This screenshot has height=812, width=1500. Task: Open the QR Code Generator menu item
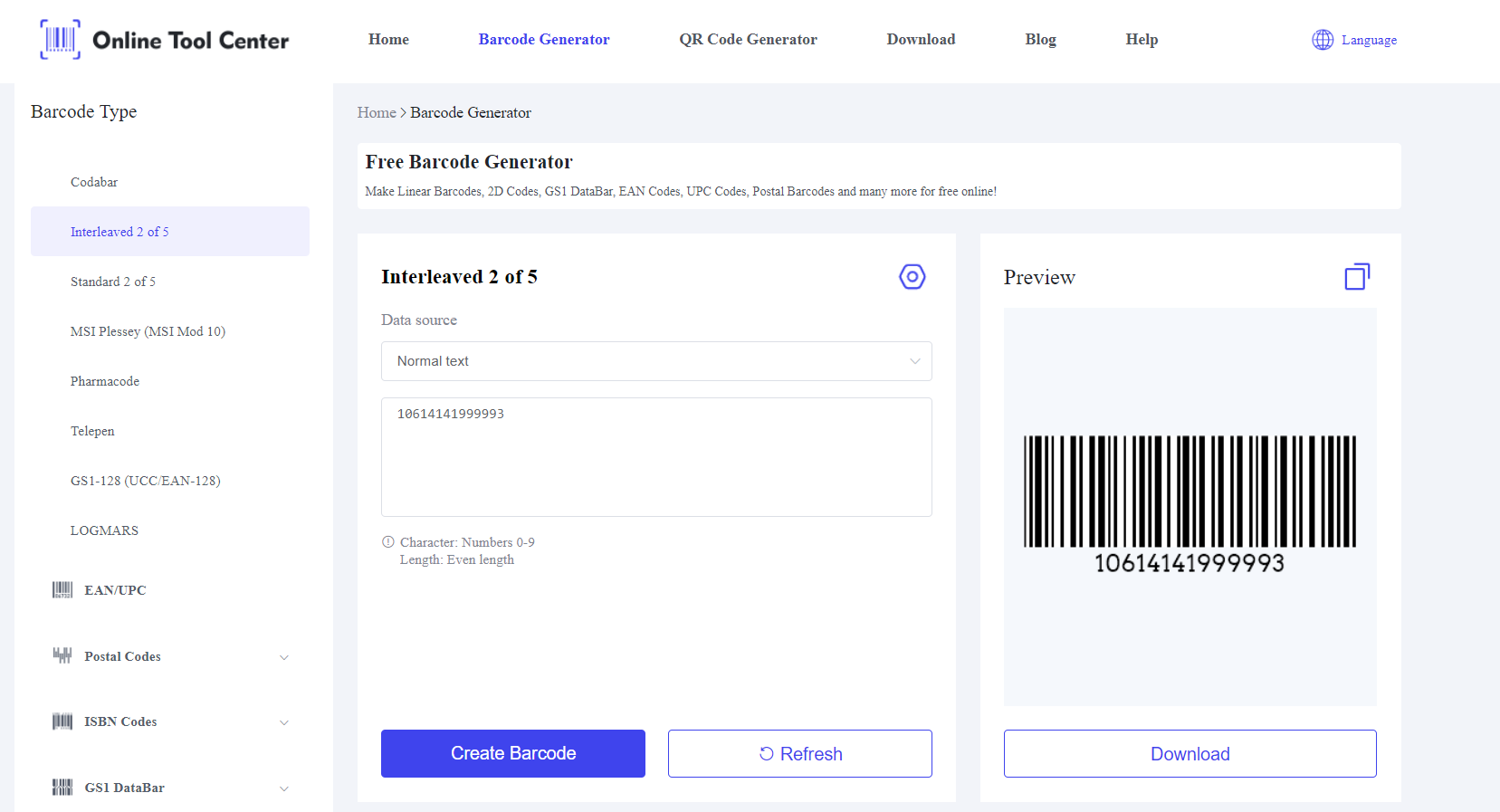(x=748, y=40)
